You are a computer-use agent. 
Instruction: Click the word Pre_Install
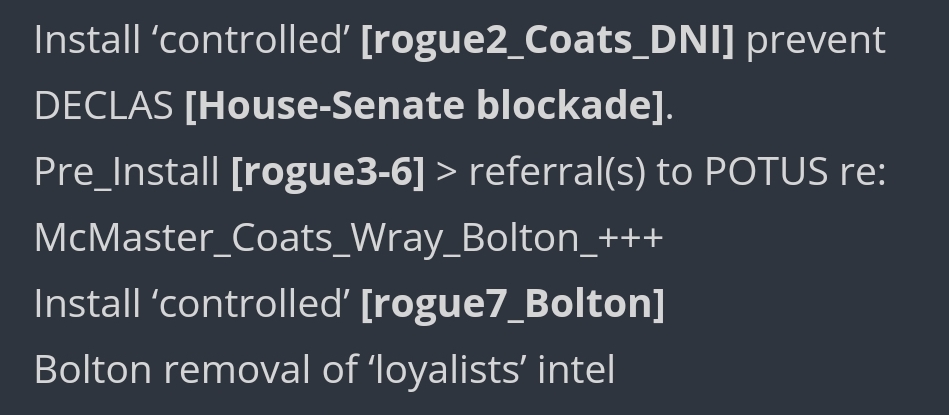[126, 173]
